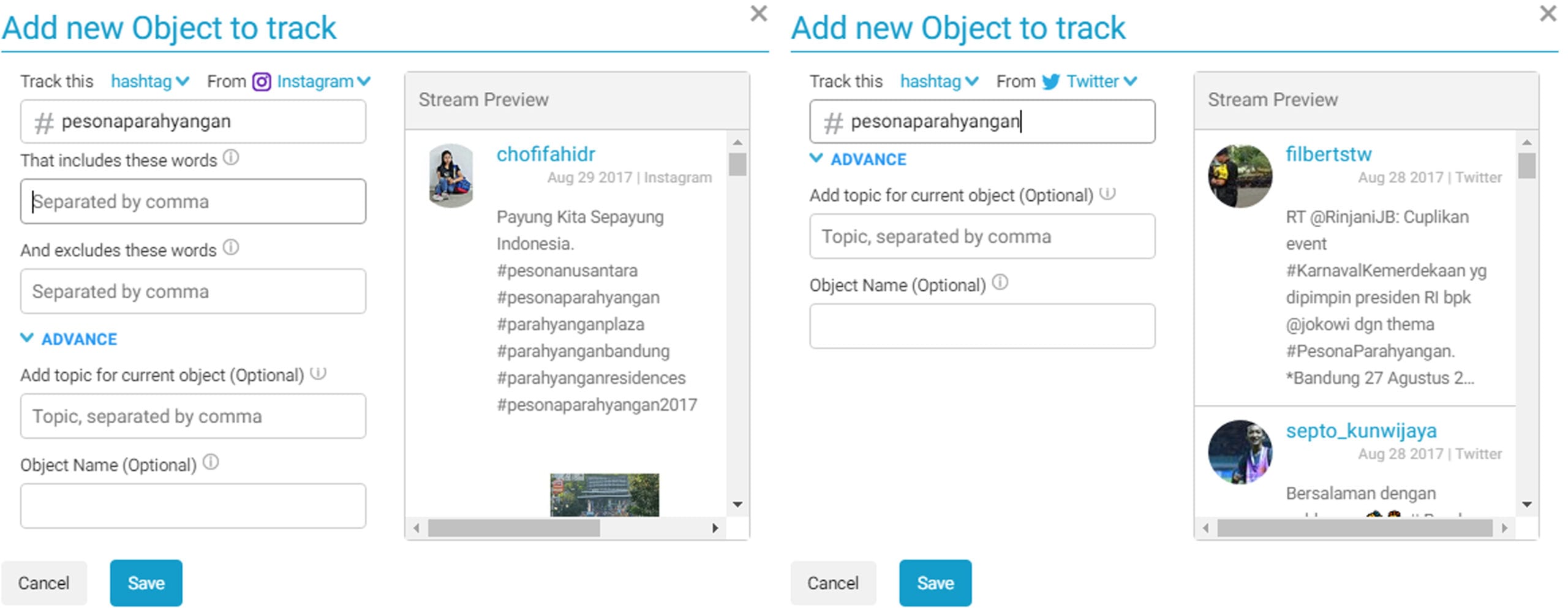Click info icon next to left Object Name label
1568x616 pixels.
(x=211, y=462)
